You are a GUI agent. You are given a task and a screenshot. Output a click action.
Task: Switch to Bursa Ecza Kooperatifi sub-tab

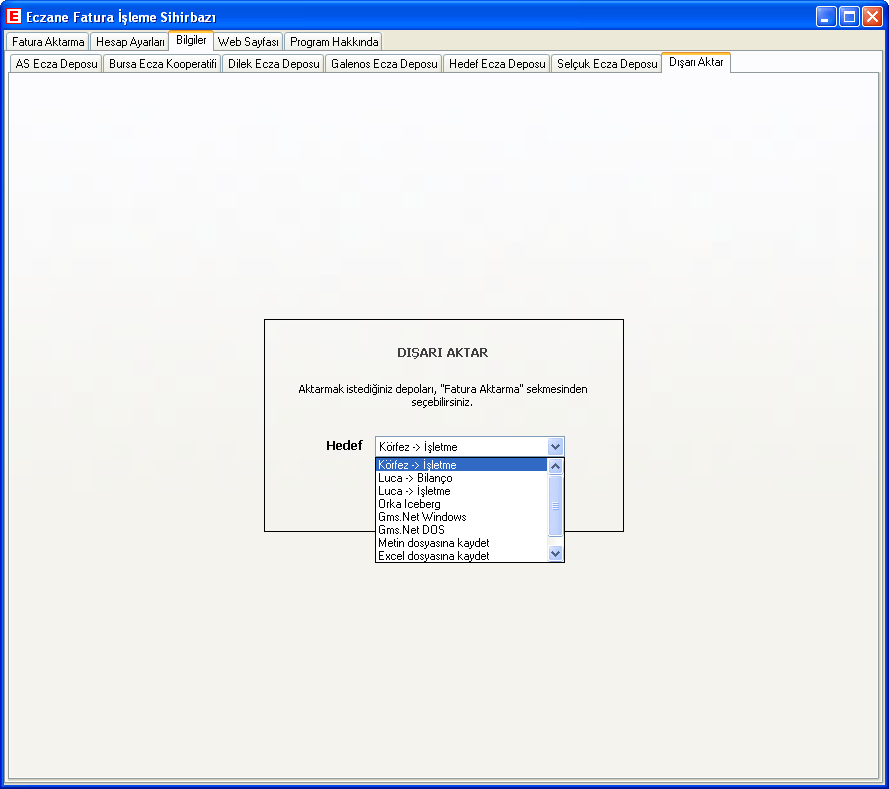pos(162,64)
